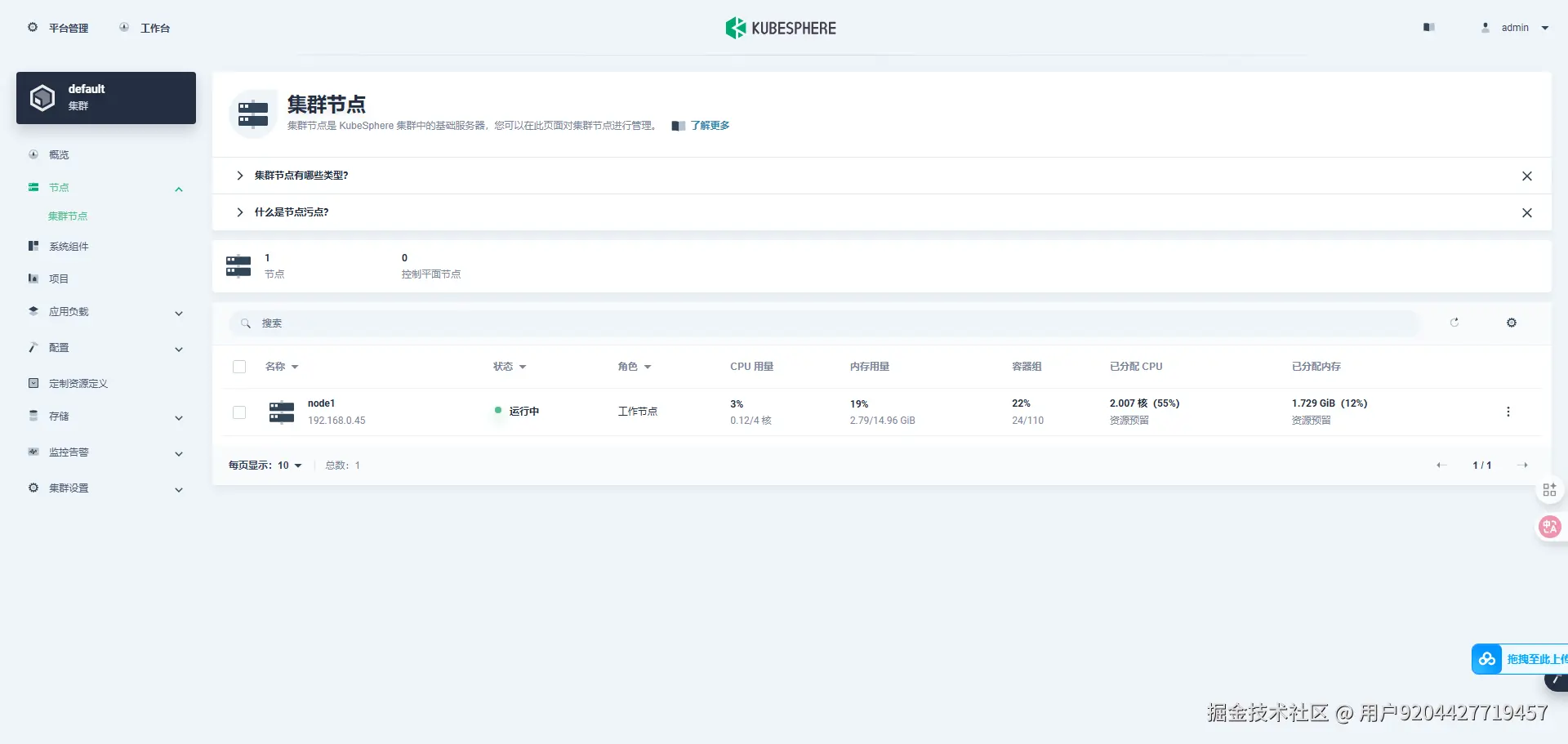
Task: Toggle the select-all checkbox in header
Action: pos(239,367)
